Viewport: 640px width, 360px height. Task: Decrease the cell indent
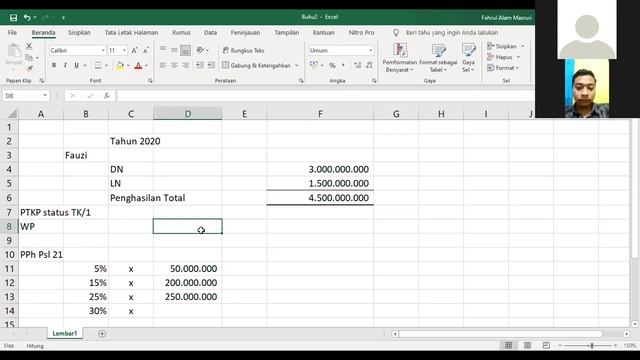[200, 65]
